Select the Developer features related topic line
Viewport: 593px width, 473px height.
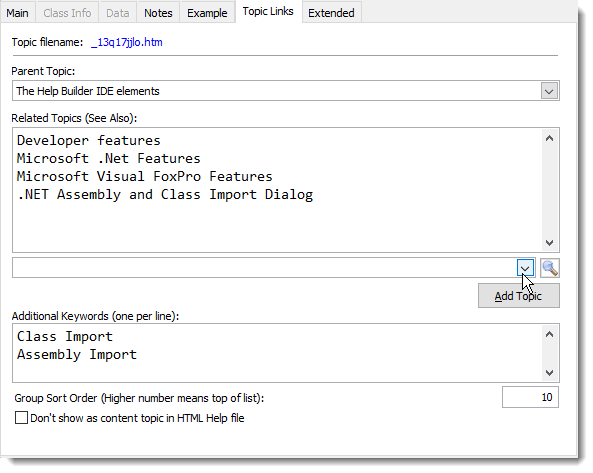[x=89, y=141]
